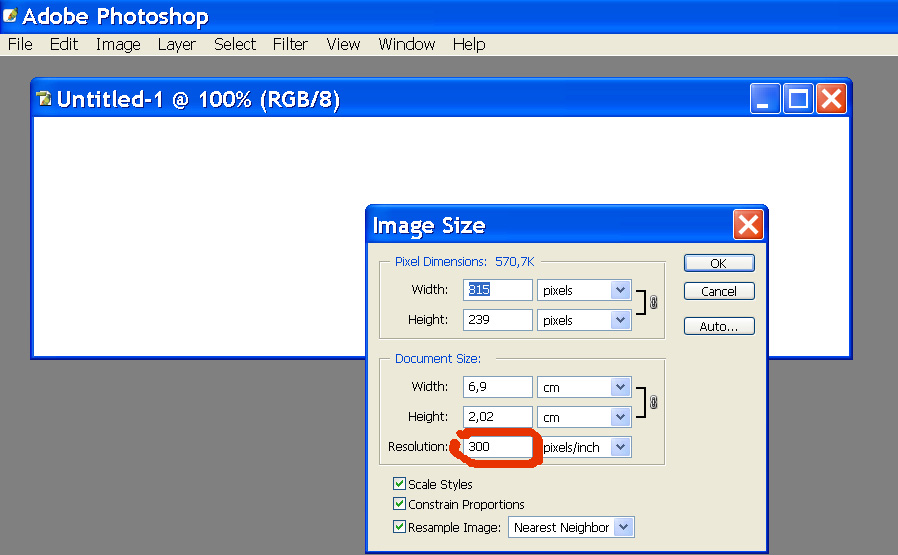The width and height of the screenshot is (898, 555).
Task: Open document Width cm units dropdown
Action: (x=584, y=387)
